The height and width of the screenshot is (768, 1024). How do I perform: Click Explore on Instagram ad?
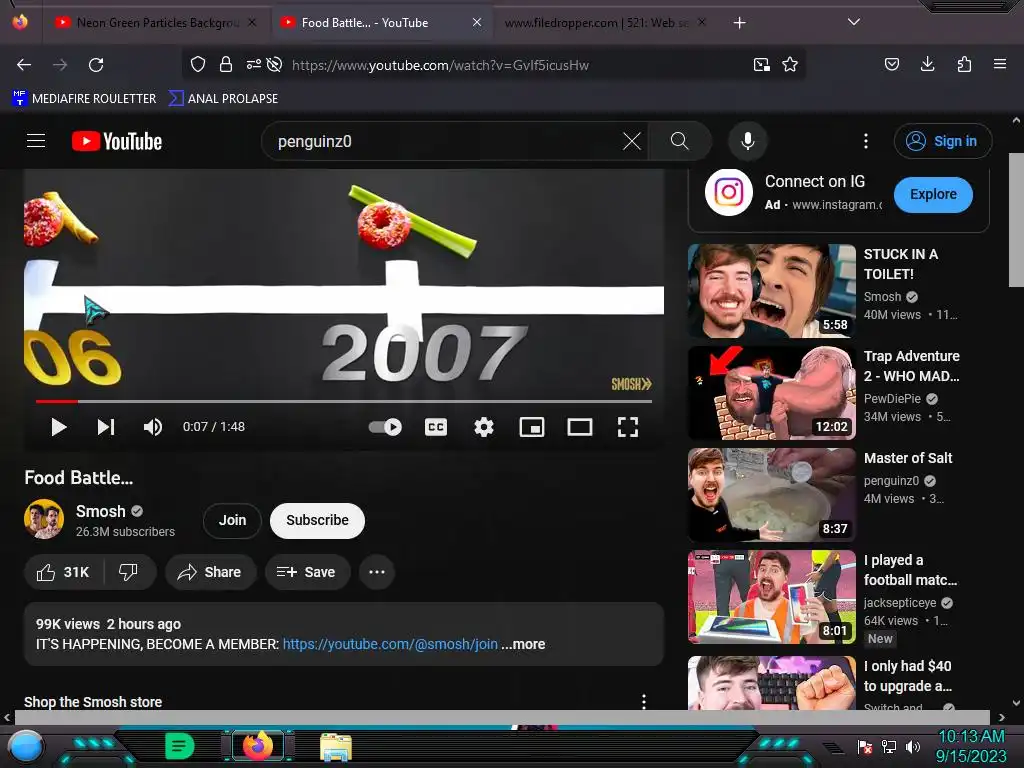click(933, 195)
